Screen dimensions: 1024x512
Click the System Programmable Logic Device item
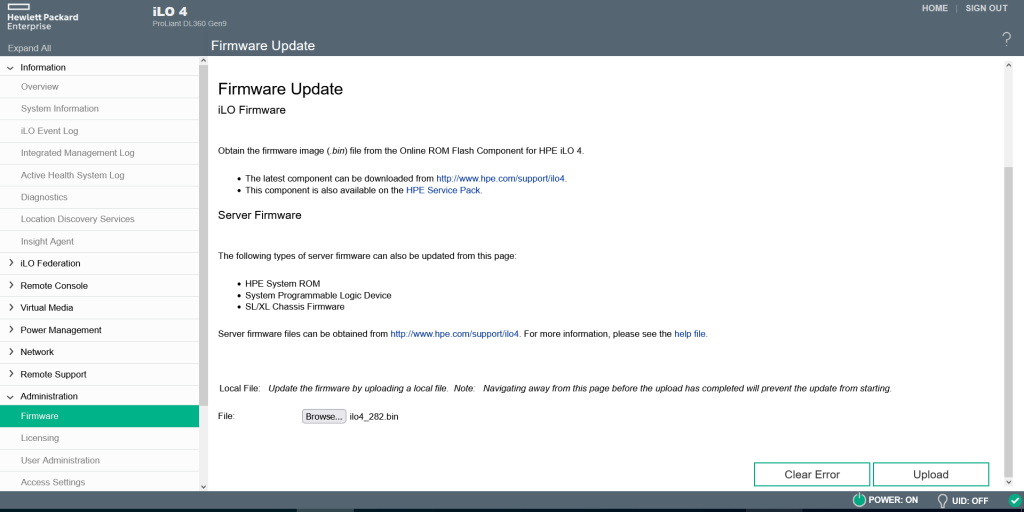[318, 295]
